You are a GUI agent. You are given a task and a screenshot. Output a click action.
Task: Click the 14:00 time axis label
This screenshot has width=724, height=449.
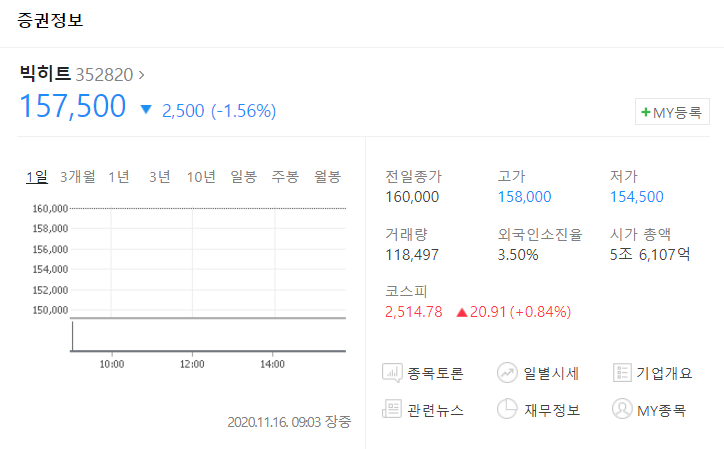(x=272, y=364)
